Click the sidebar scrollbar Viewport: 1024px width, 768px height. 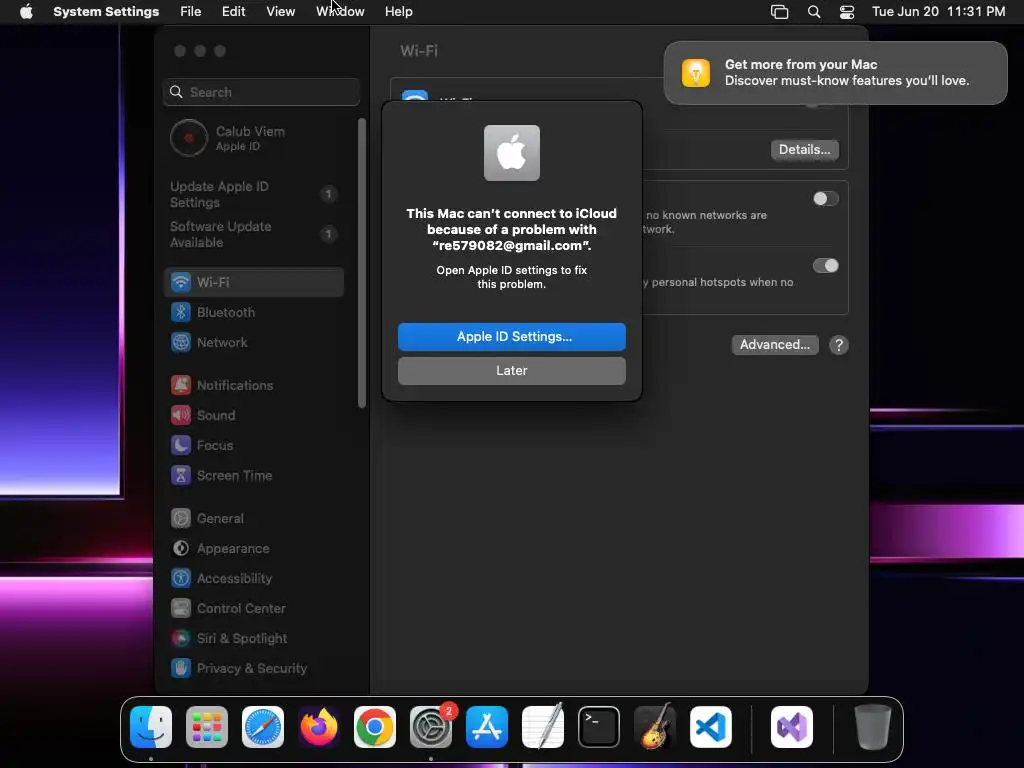(362, 263)
